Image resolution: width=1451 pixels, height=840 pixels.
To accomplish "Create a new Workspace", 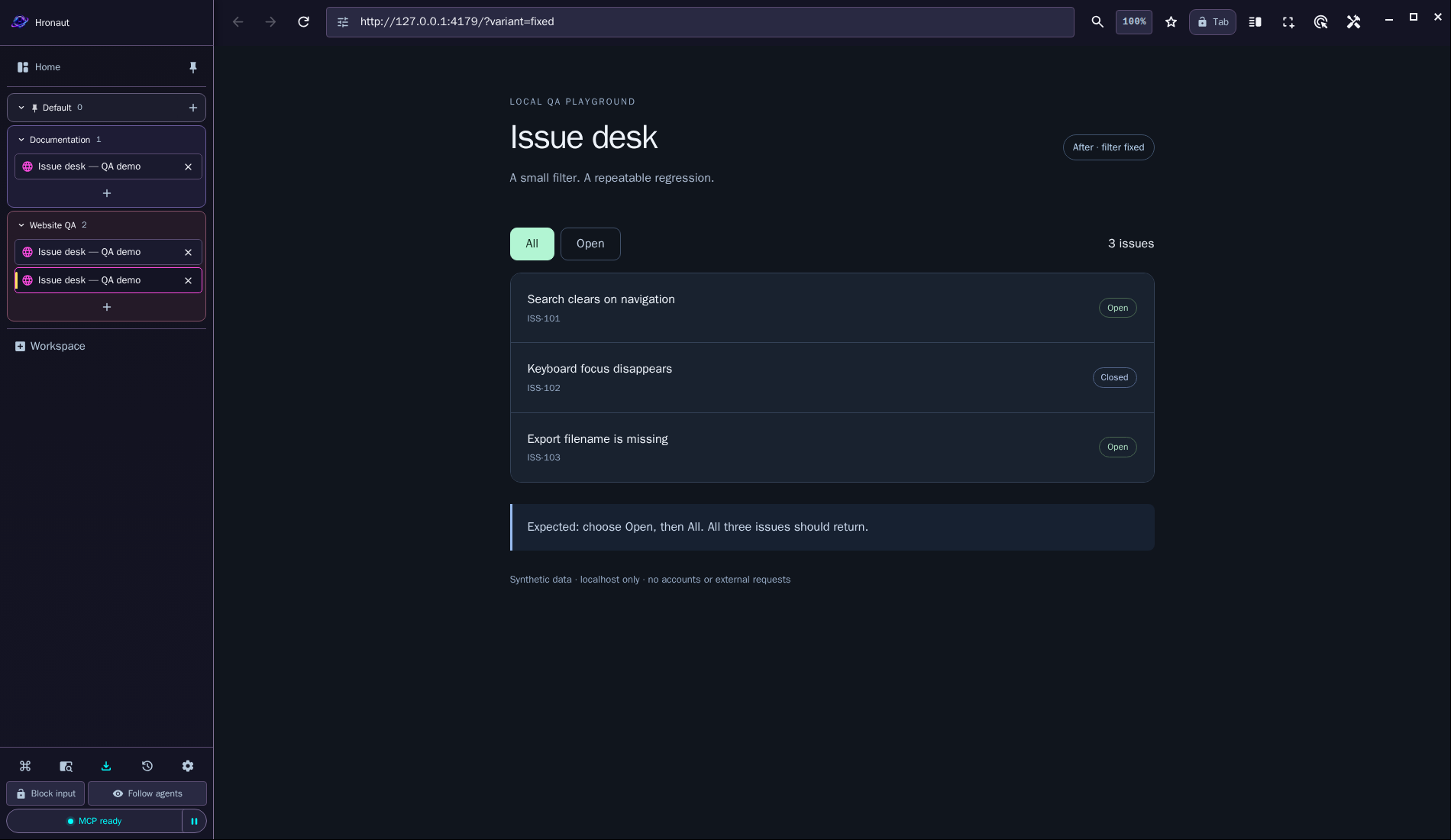I will [50, 346].
